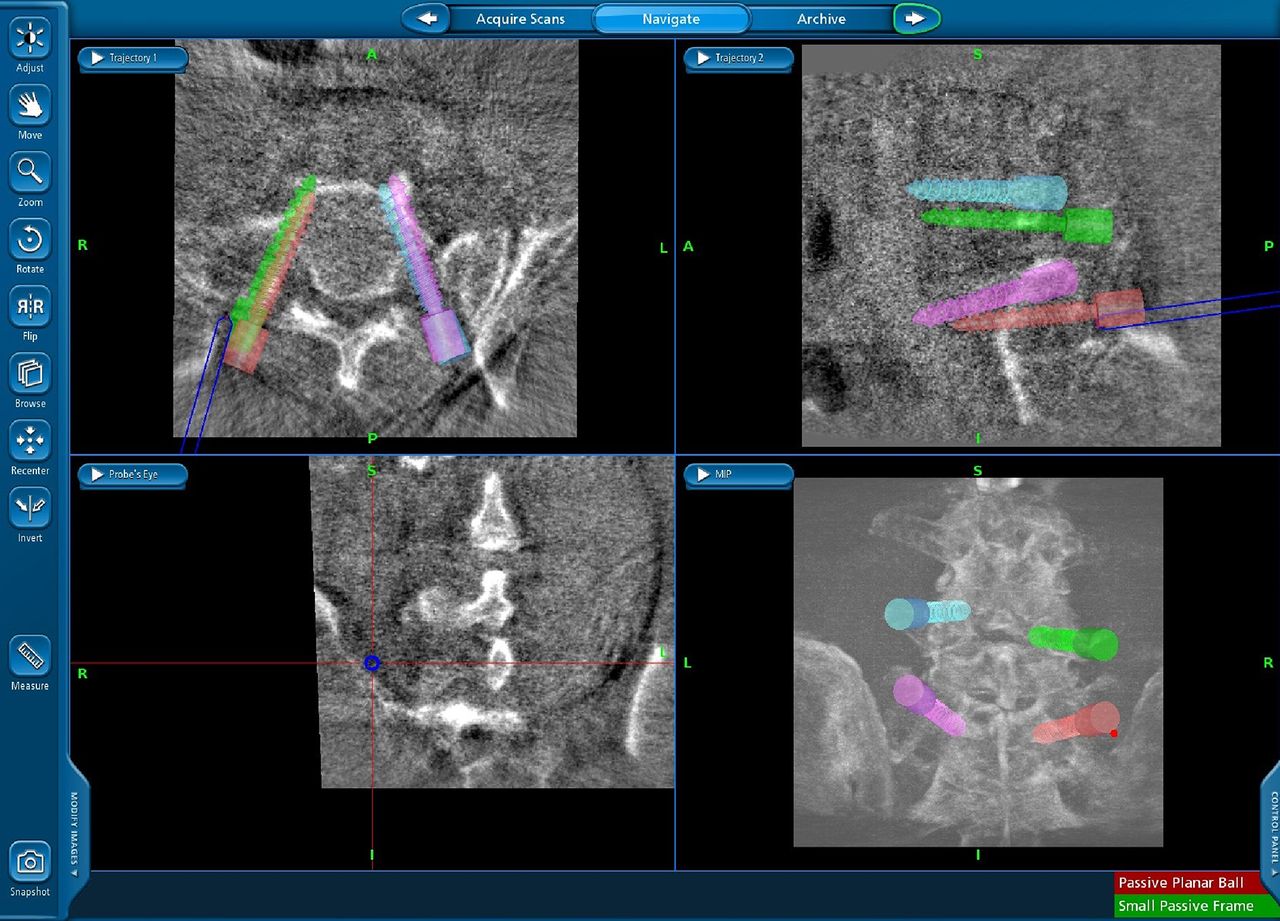Click the cyan screw in Trajectory 2 view
This screenshot has height=921, width=1280.
click(987, 191)
